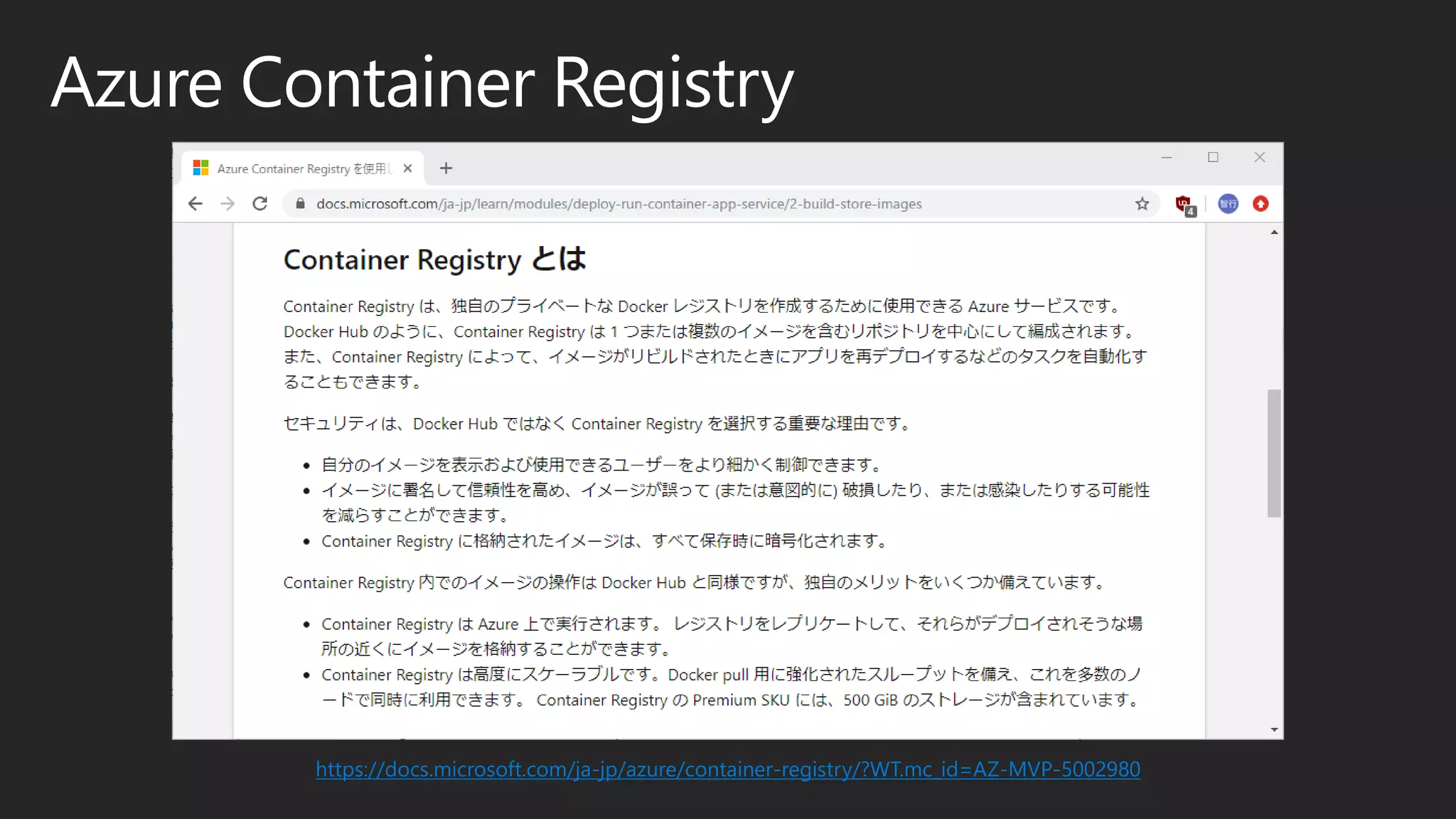Click the scrollbar up arrow

pos(1274,232)
